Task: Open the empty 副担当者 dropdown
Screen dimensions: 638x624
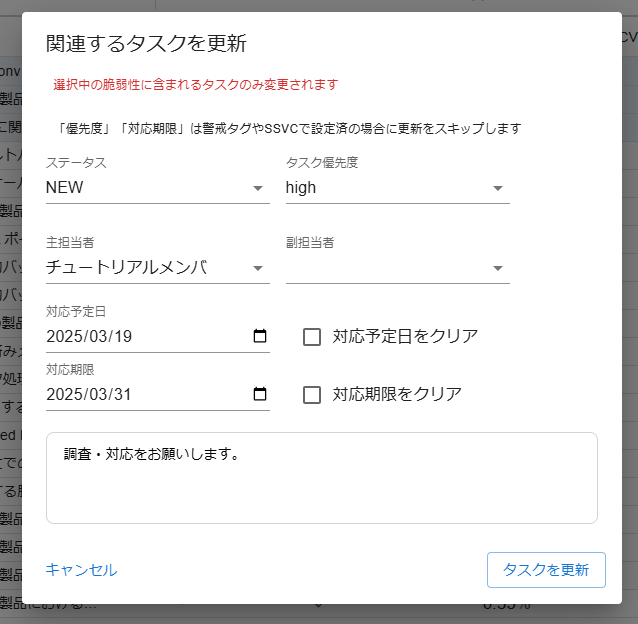Action: click(398, 268)
